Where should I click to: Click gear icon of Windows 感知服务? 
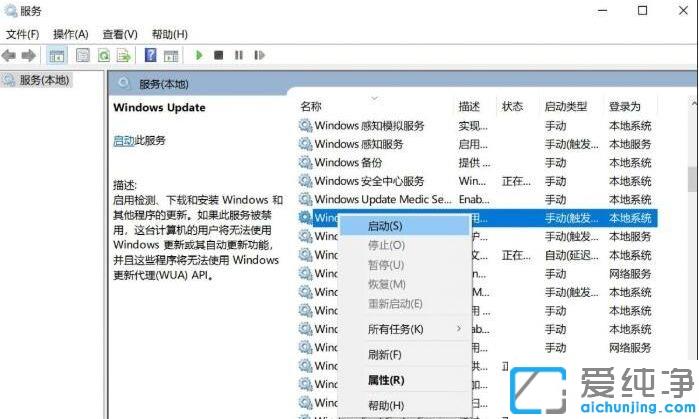click(305, 144)
